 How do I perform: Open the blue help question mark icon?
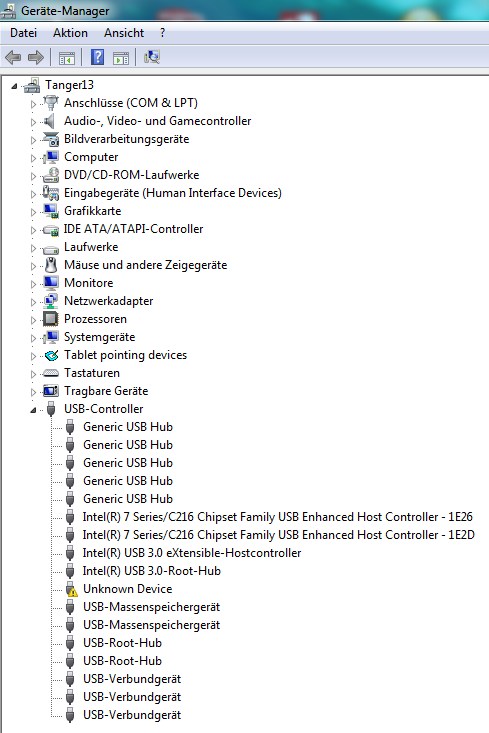(97, 57)
